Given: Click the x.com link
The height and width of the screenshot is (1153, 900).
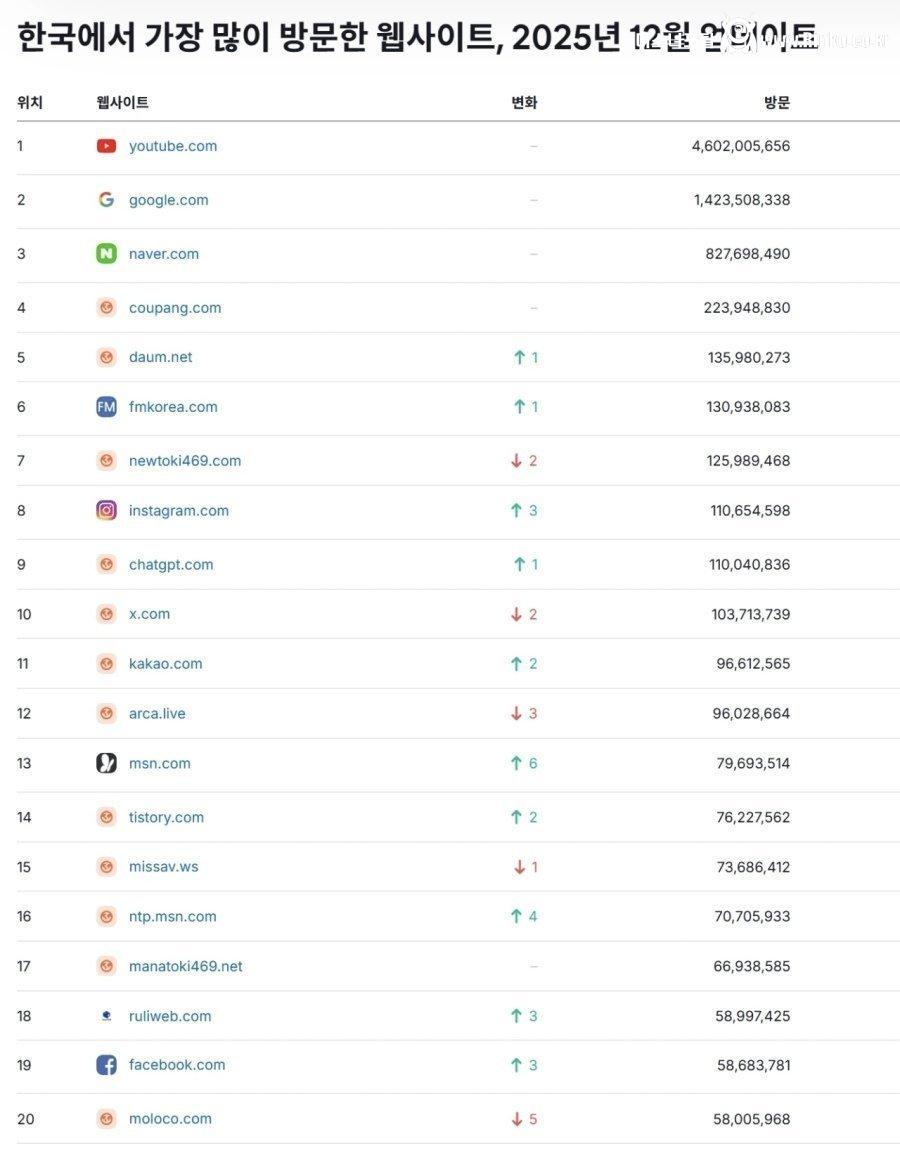Looking at the screenshot, I should 149,614.
